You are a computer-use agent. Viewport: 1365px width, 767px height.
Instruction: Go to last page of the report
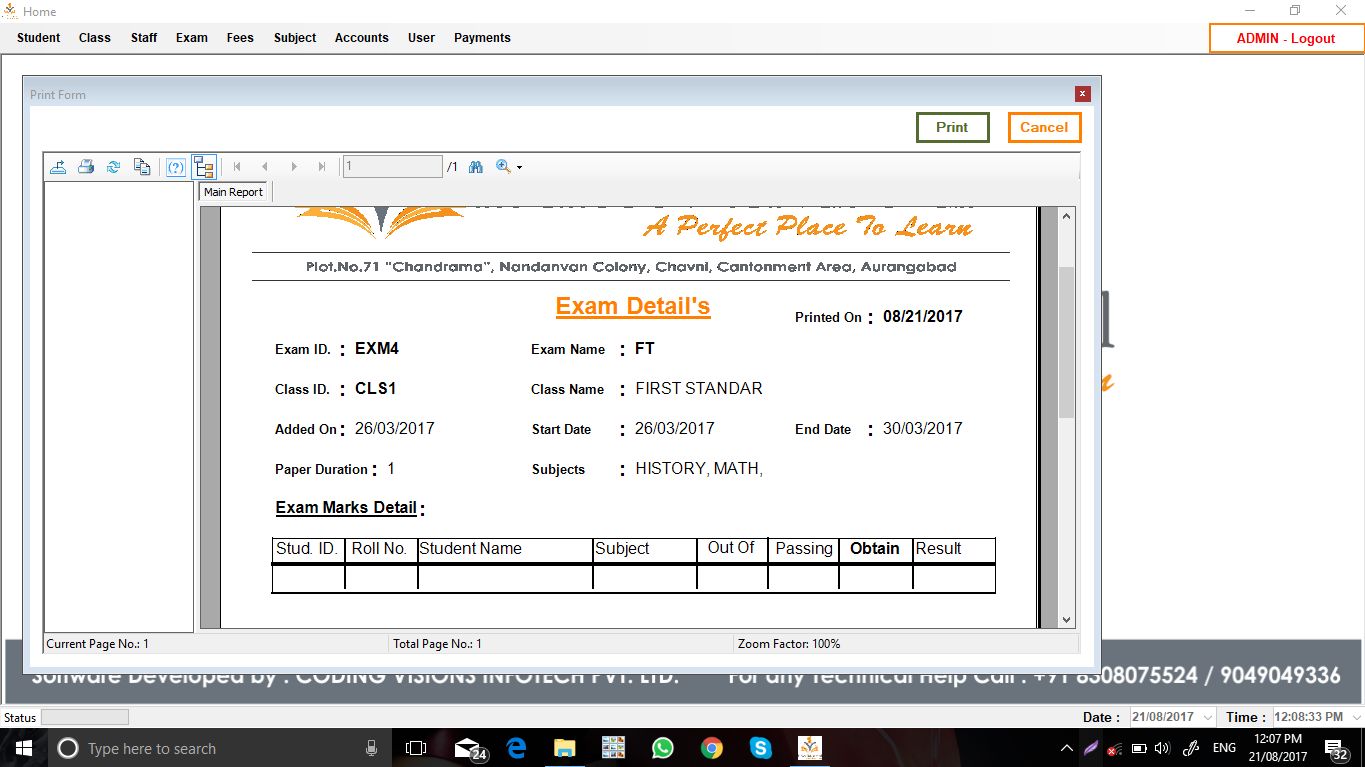[322, 167]
